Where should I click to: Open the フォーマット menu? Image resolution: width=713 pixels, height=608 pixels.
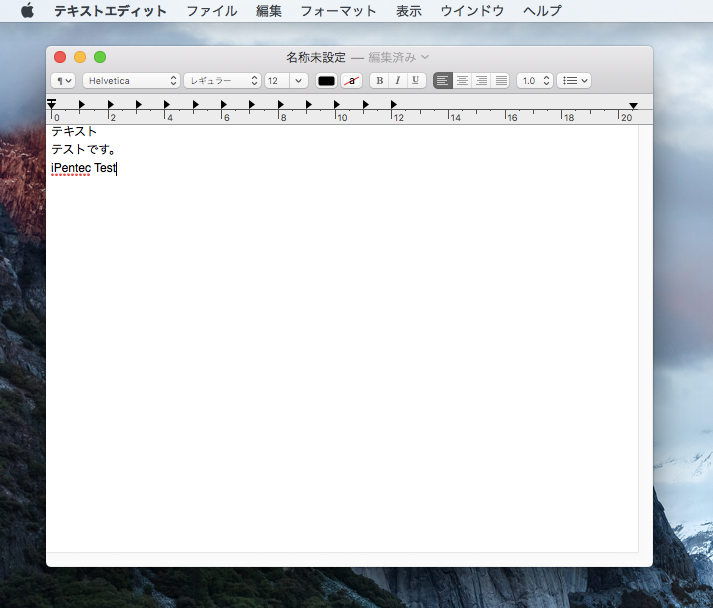pyautogui.click(x=338, y=10)
